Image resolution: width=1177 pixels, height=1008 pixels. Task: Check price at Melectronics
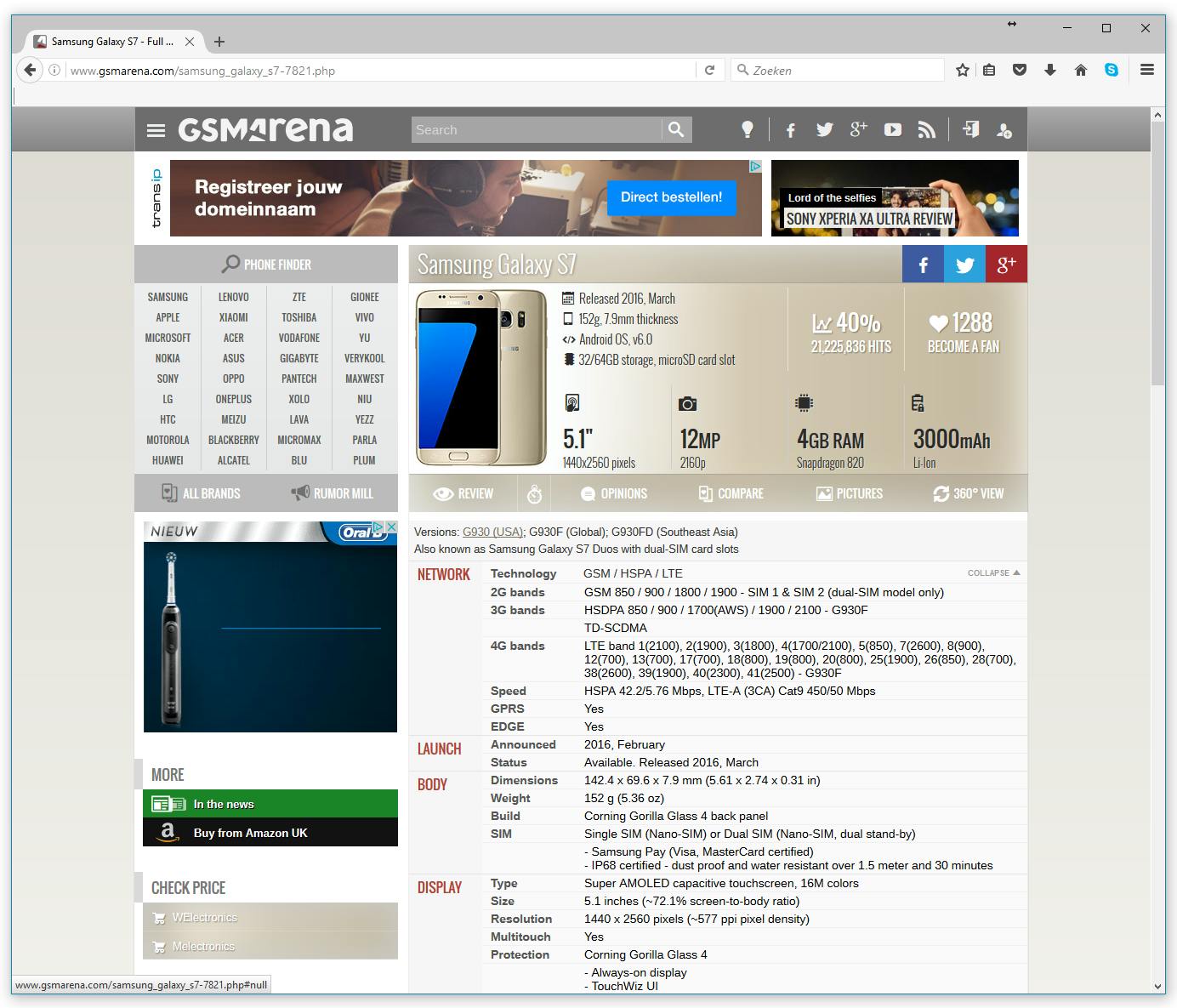pyautogui.click(x=270, y=946)
